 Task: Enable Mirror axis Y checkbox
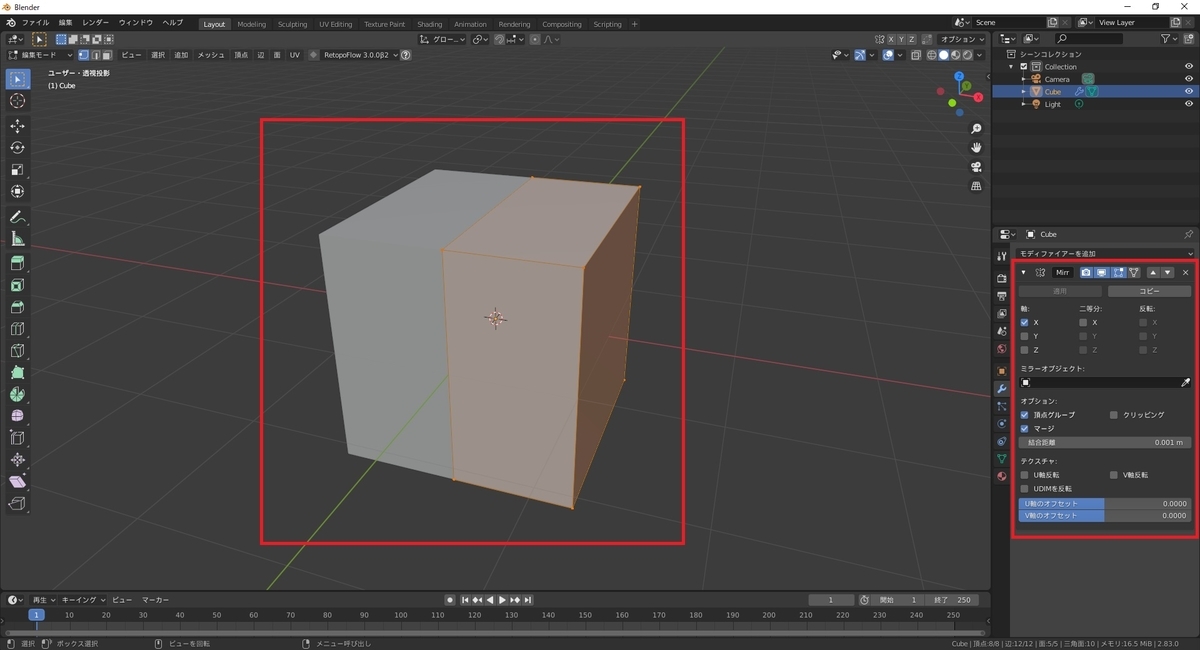(1024, 336)
